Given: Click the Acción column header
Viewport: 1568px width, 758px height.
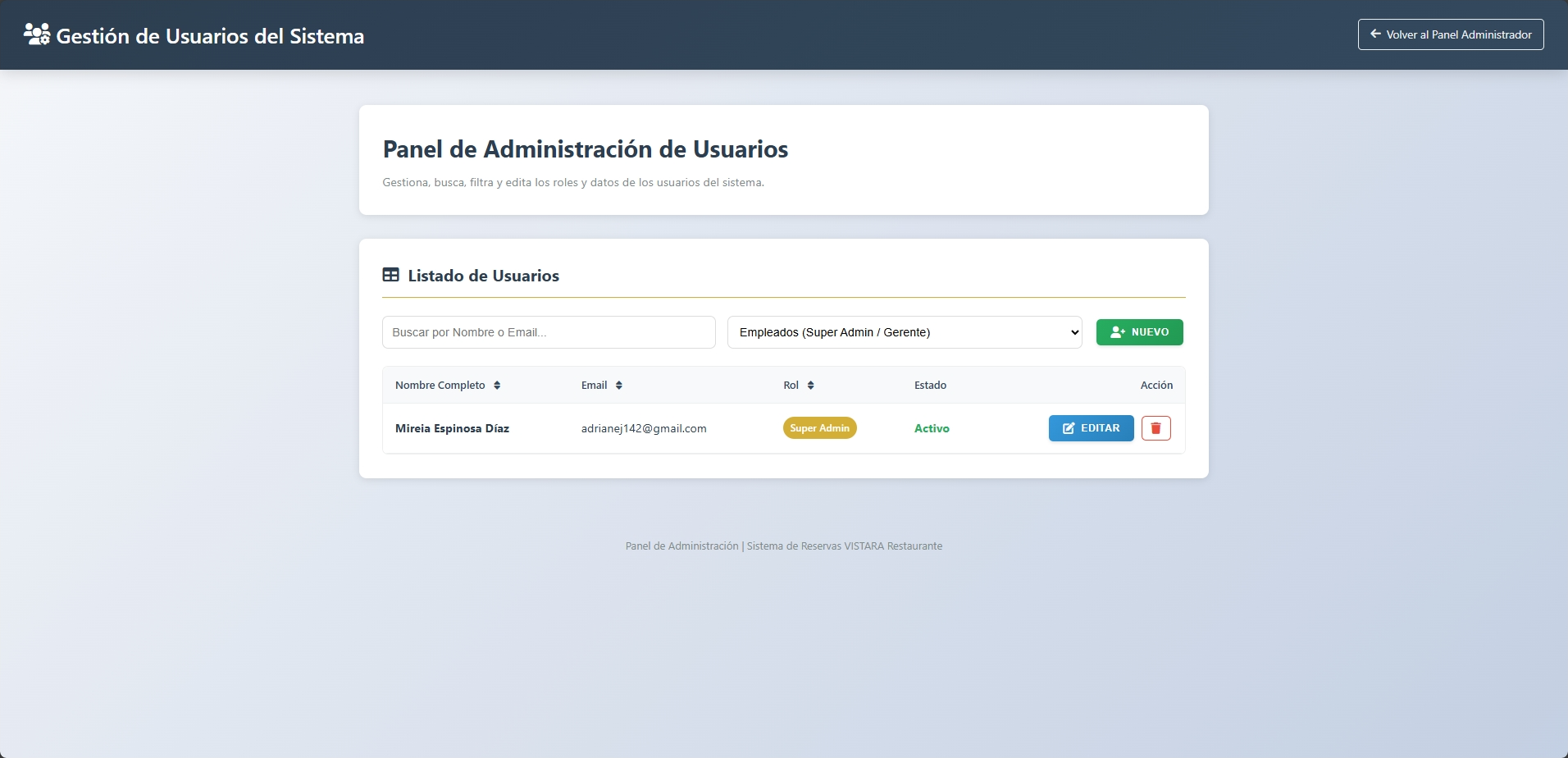Looking at the screenshot, I should [1156, 385].
